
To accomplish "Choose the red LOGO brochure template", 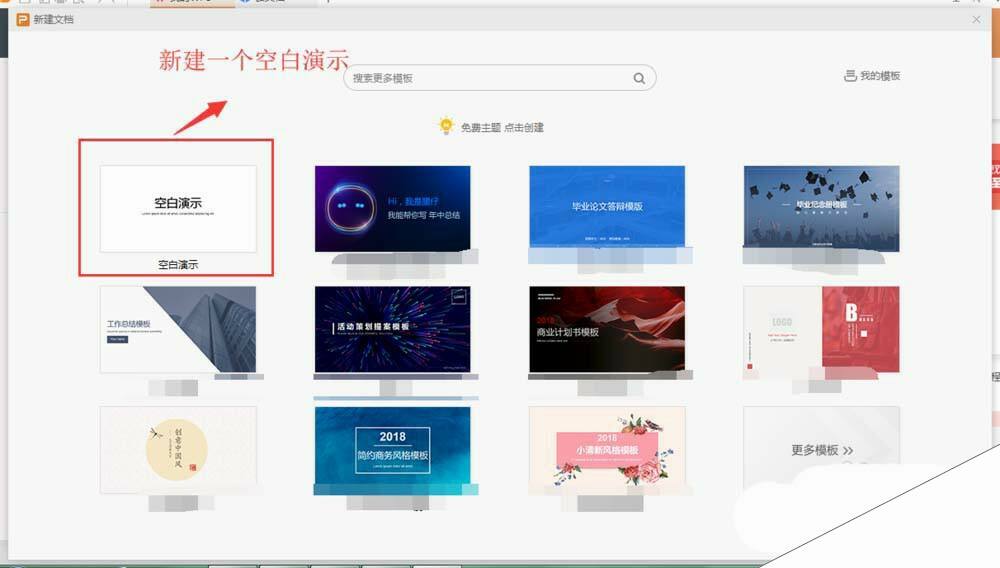I will tap(821, 329).
